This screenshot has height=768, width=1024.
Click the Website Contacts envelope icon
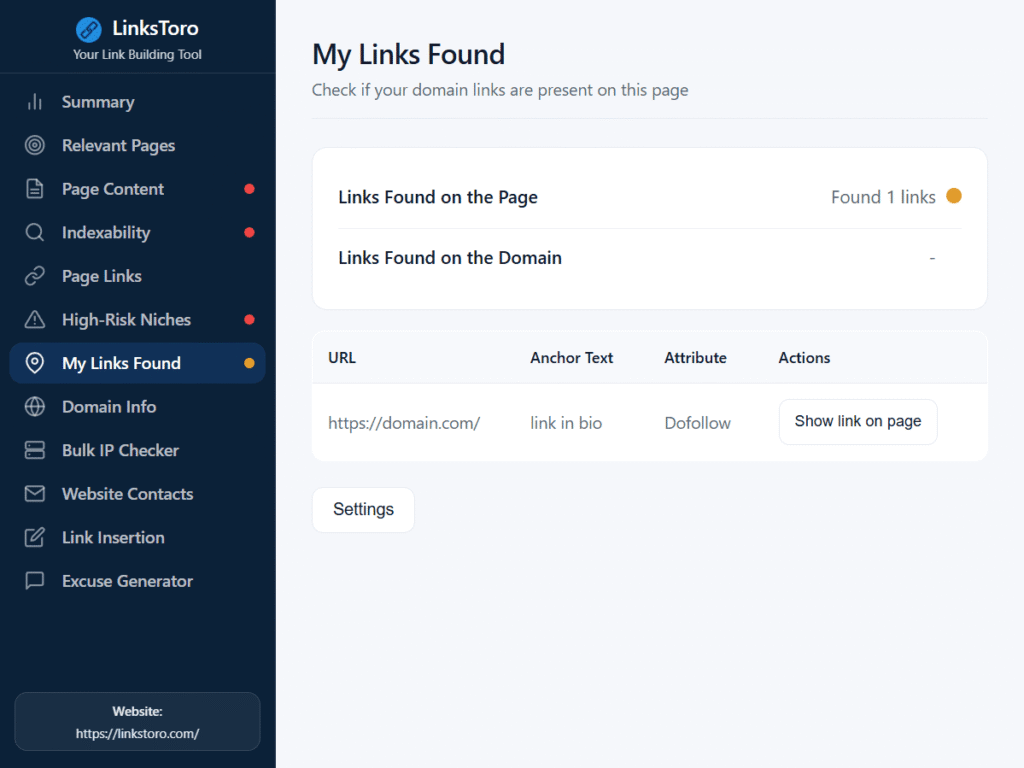[35, 494]
